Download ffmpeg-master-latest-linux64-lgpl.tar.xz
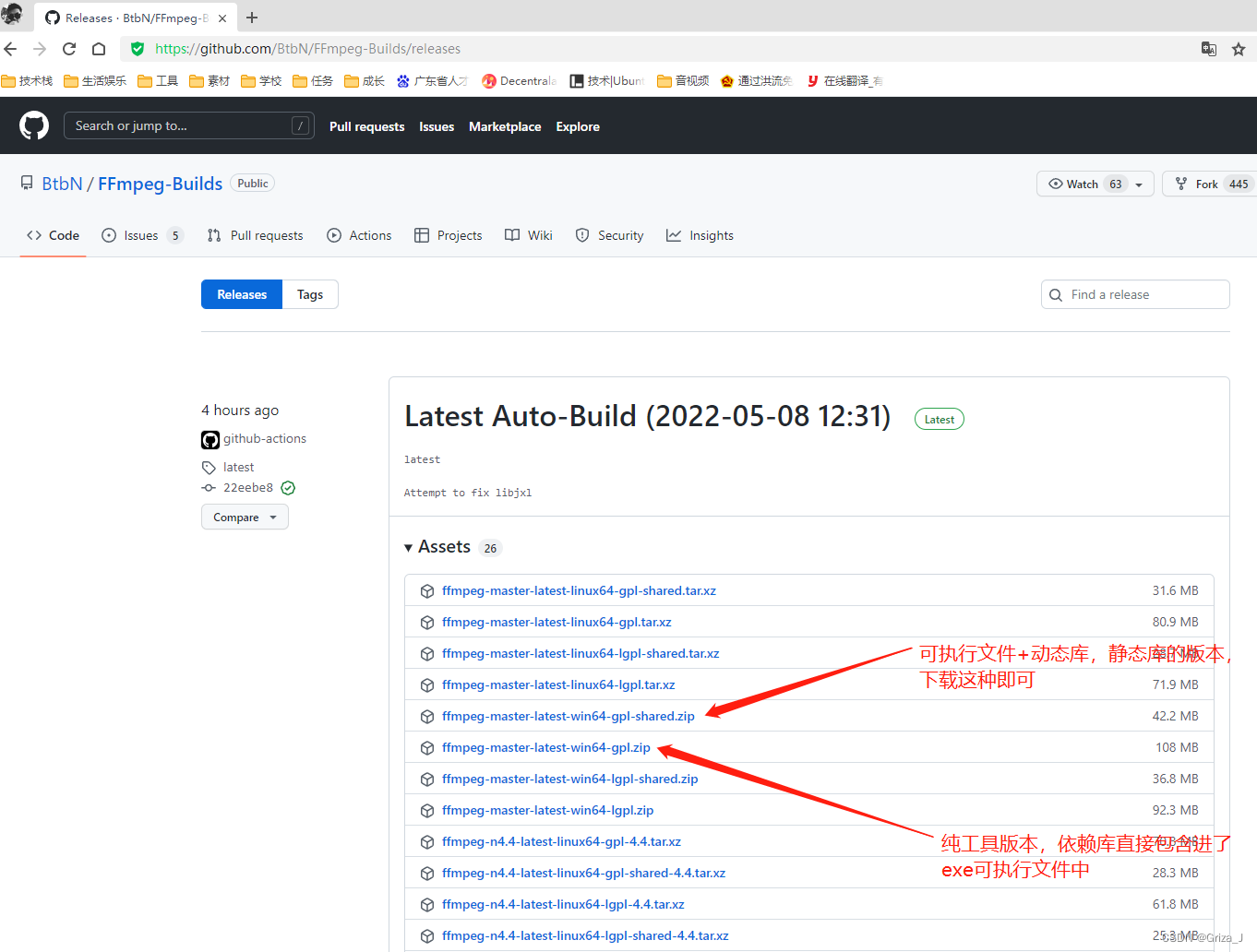This screenshot has height=952, width=1257. [558, 685]
